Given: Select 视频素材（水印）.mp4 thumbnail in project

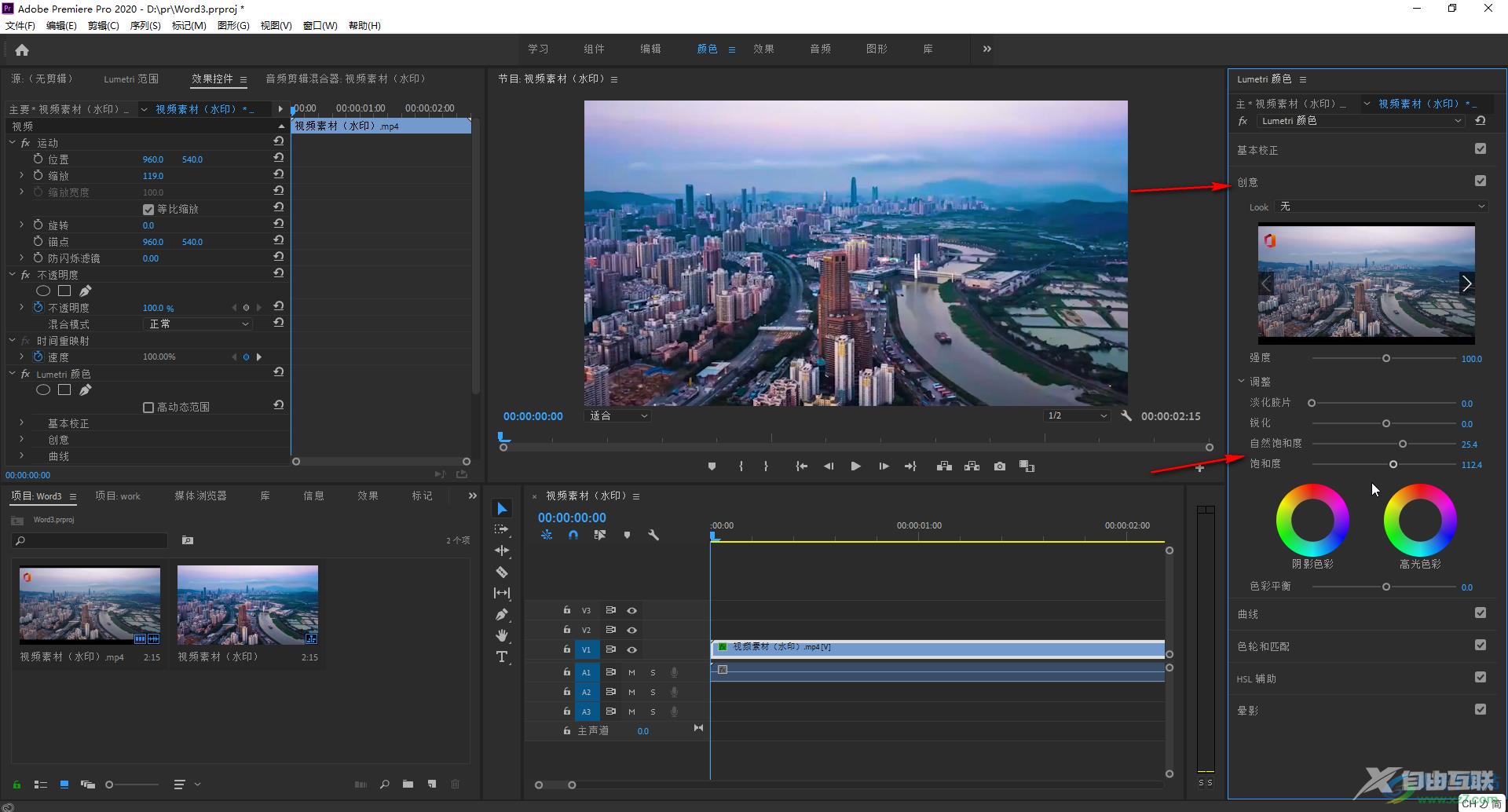Looking at the screenshot, I should coord(90,605).
